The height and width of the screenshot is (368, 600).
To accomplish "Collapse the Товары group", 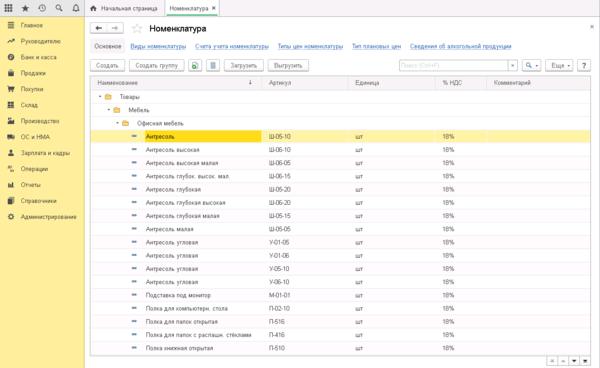I will pos(100,97).
